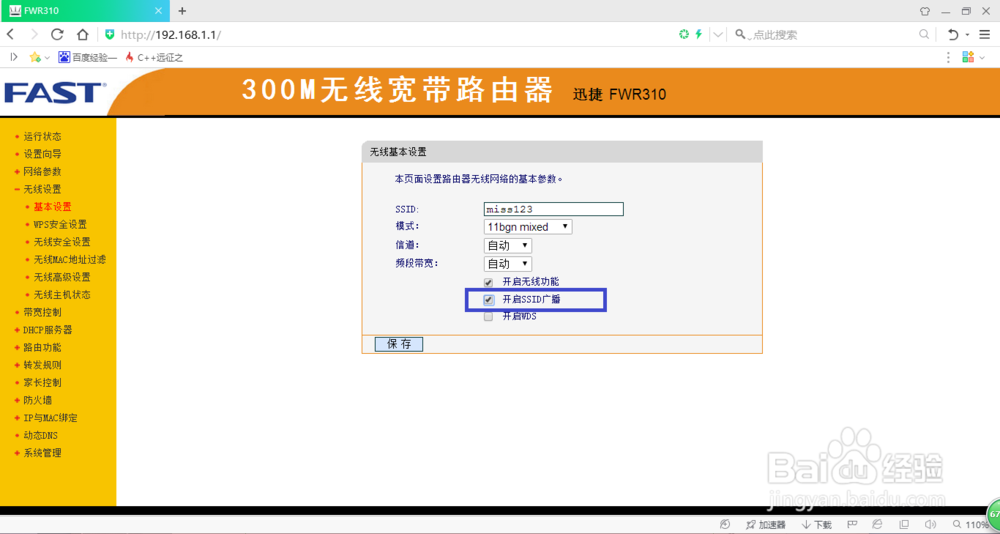
Task: Click the star favorites icon
Action: click(x=35, y=57)
